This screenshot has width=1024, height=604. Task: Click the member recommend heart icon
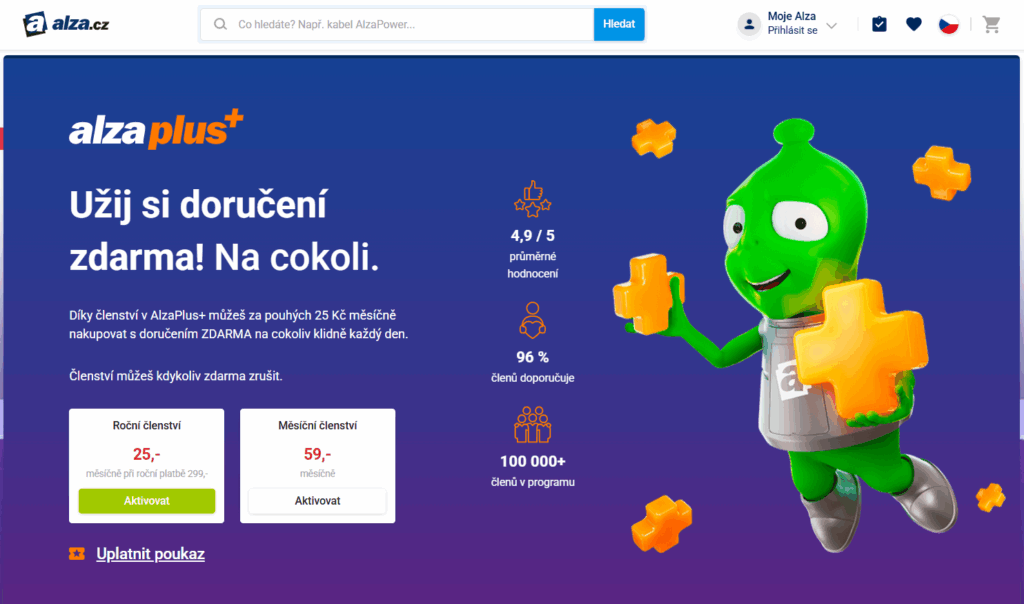[x=532, y=320]
